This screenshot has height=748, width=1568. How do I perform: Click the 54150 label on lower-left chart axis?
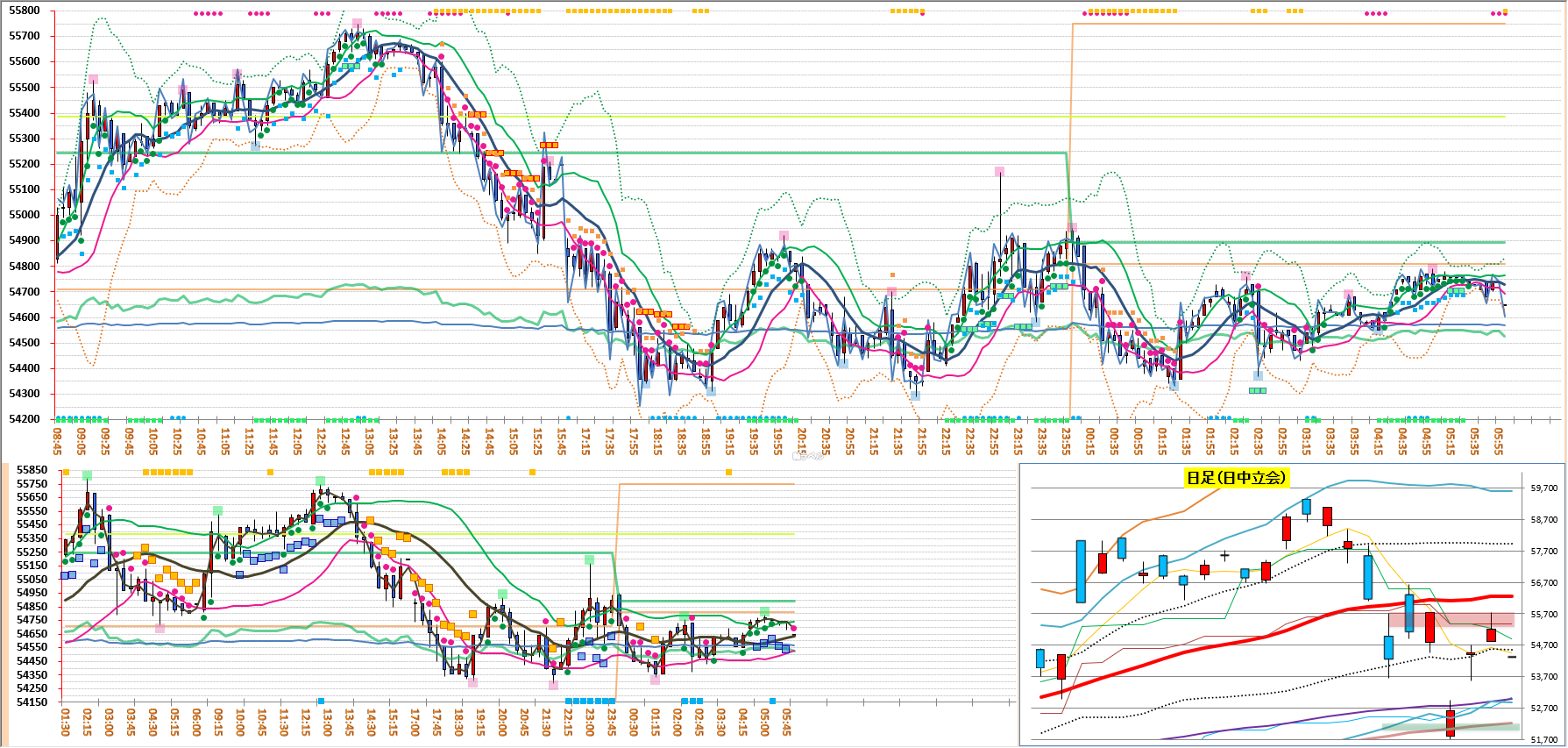click(32, 702)
